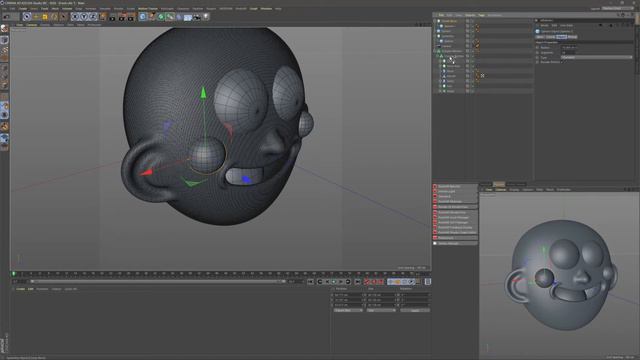640x360 pixels.
Task: Select the Scale tool
Action: (x=45, y=17)
